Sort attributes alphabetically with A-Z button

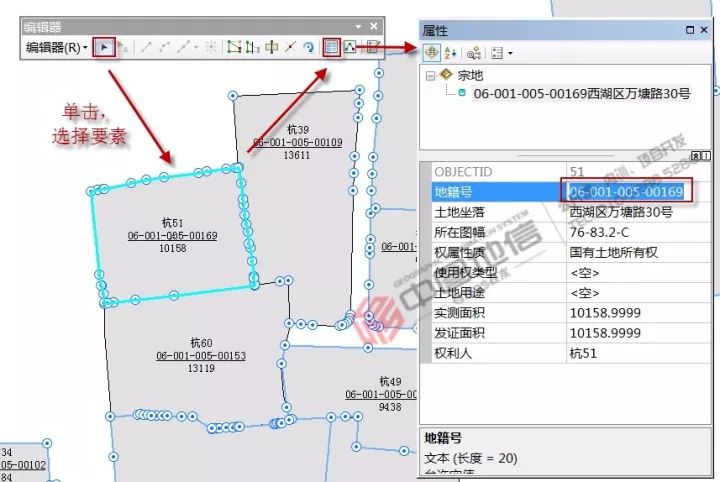pyautogui.click(x=450, y=53)
